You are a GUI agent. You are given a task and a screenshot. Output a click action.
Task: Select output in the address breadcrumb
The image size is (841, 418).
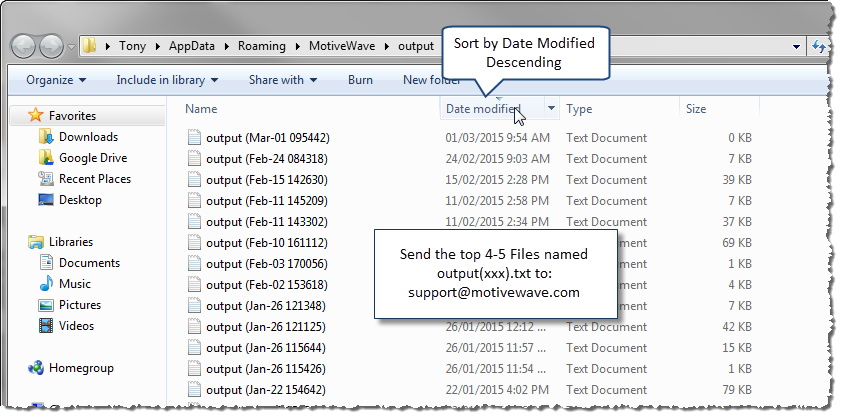point(416,46)
